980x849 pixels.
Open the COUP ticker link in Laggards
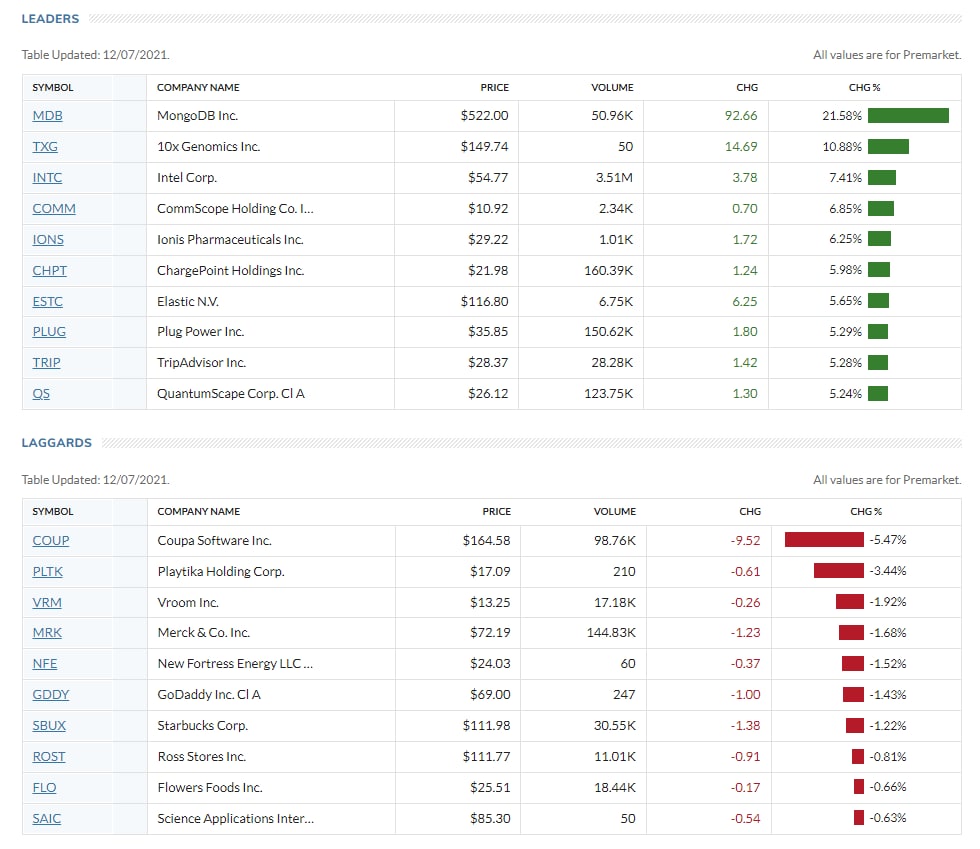[x=51, y=541]
